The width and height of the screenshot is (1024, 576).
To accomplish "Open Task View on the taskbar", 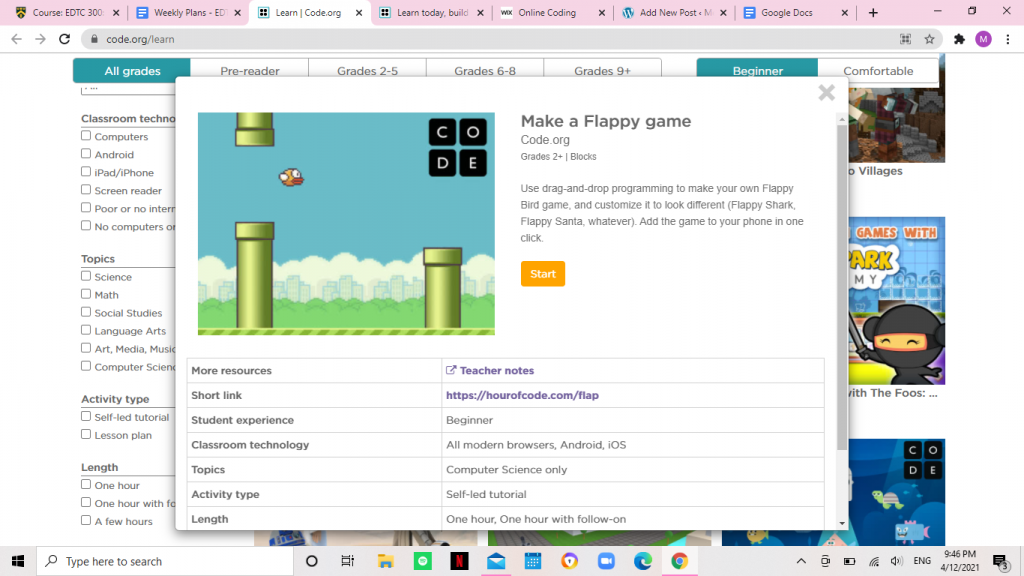I will (347, 561).
